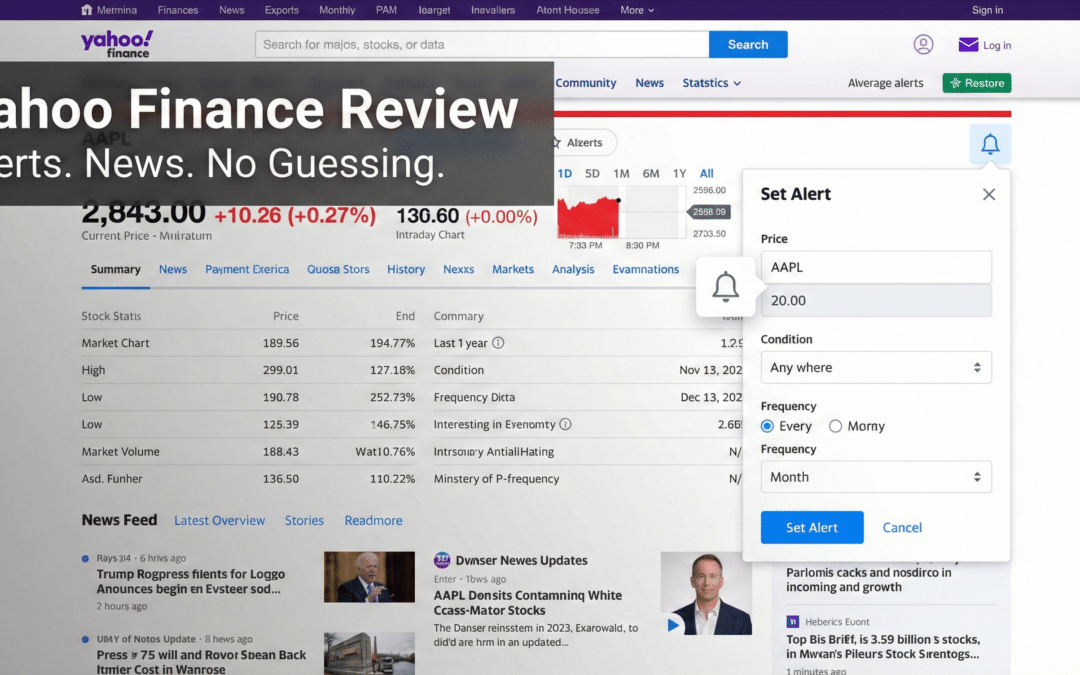Click the highlighted bell icon above Set Alert

pyautogui.click(x=990, y=144)
